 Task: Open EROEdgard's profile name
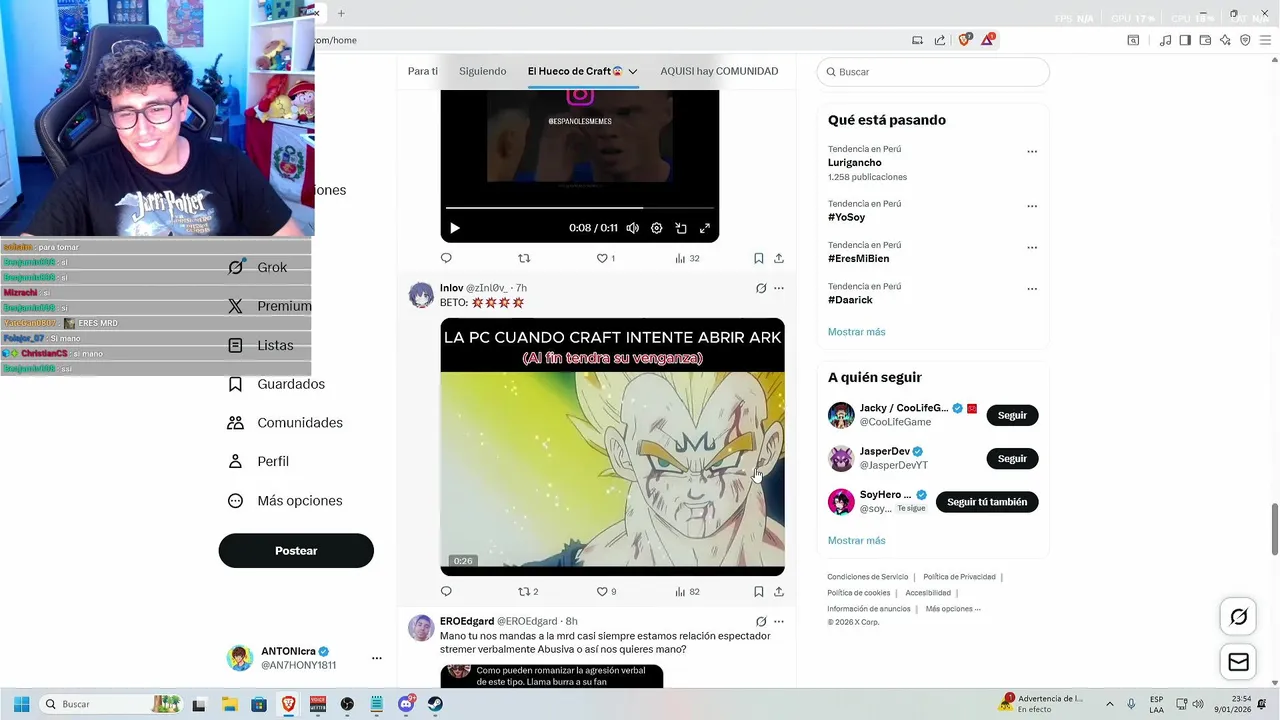[x=467, y=621]
